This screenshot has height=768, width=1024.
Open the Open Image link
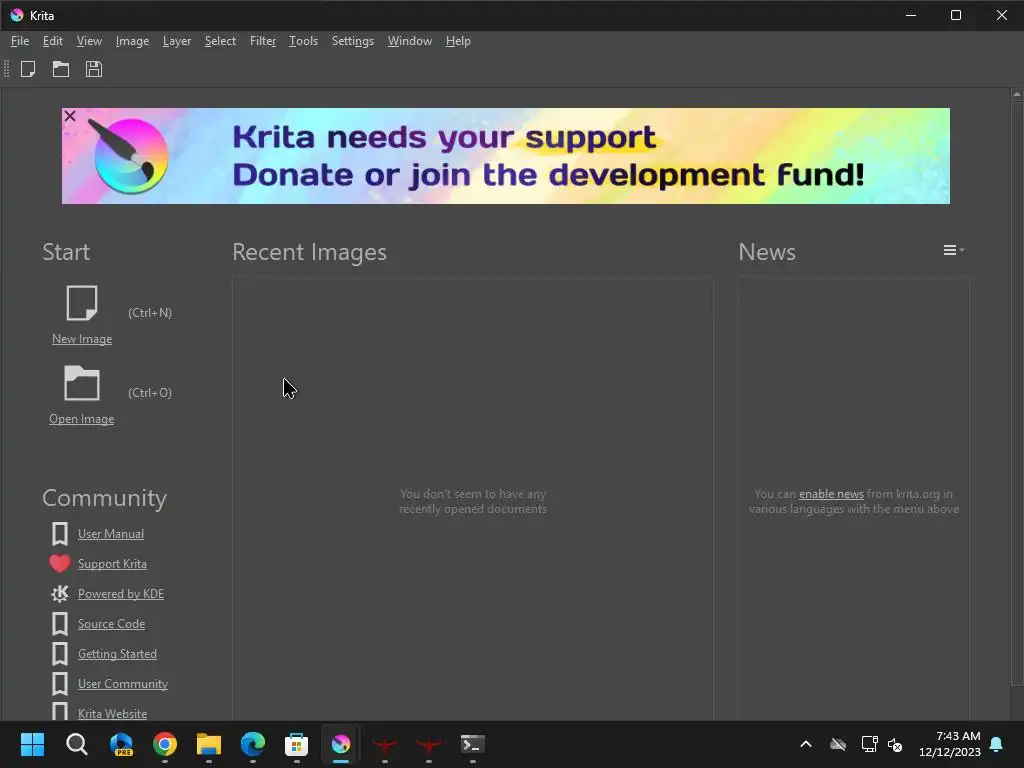[82, 419]
